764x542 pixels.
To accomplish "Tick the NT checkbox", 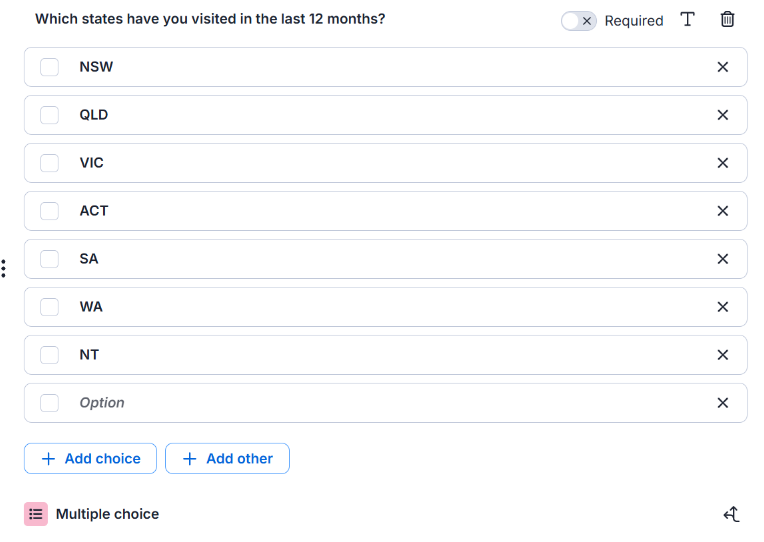I will [x=49, y=355].
